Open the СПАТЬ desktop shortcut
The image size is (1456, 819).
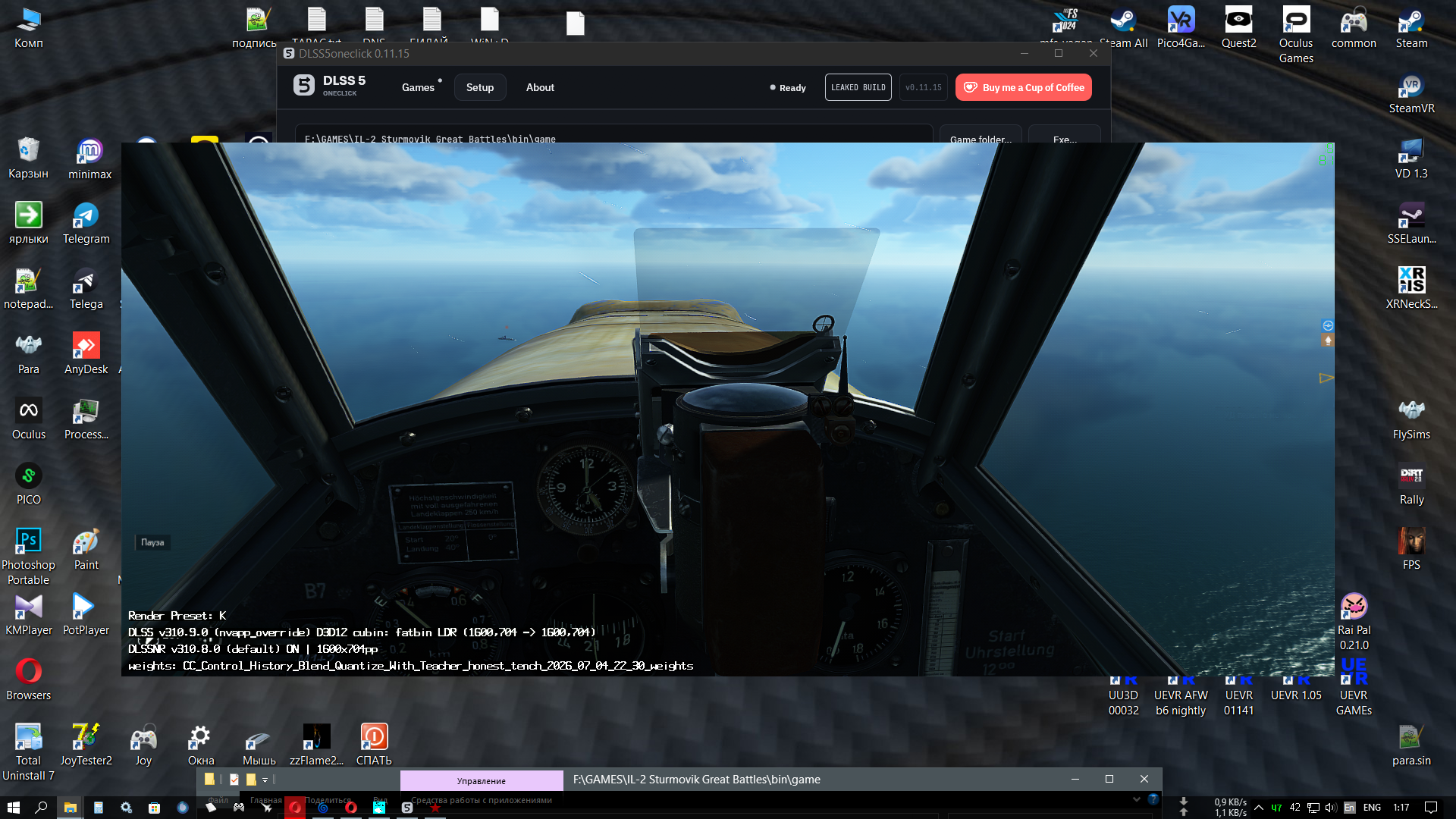point(374,745)
